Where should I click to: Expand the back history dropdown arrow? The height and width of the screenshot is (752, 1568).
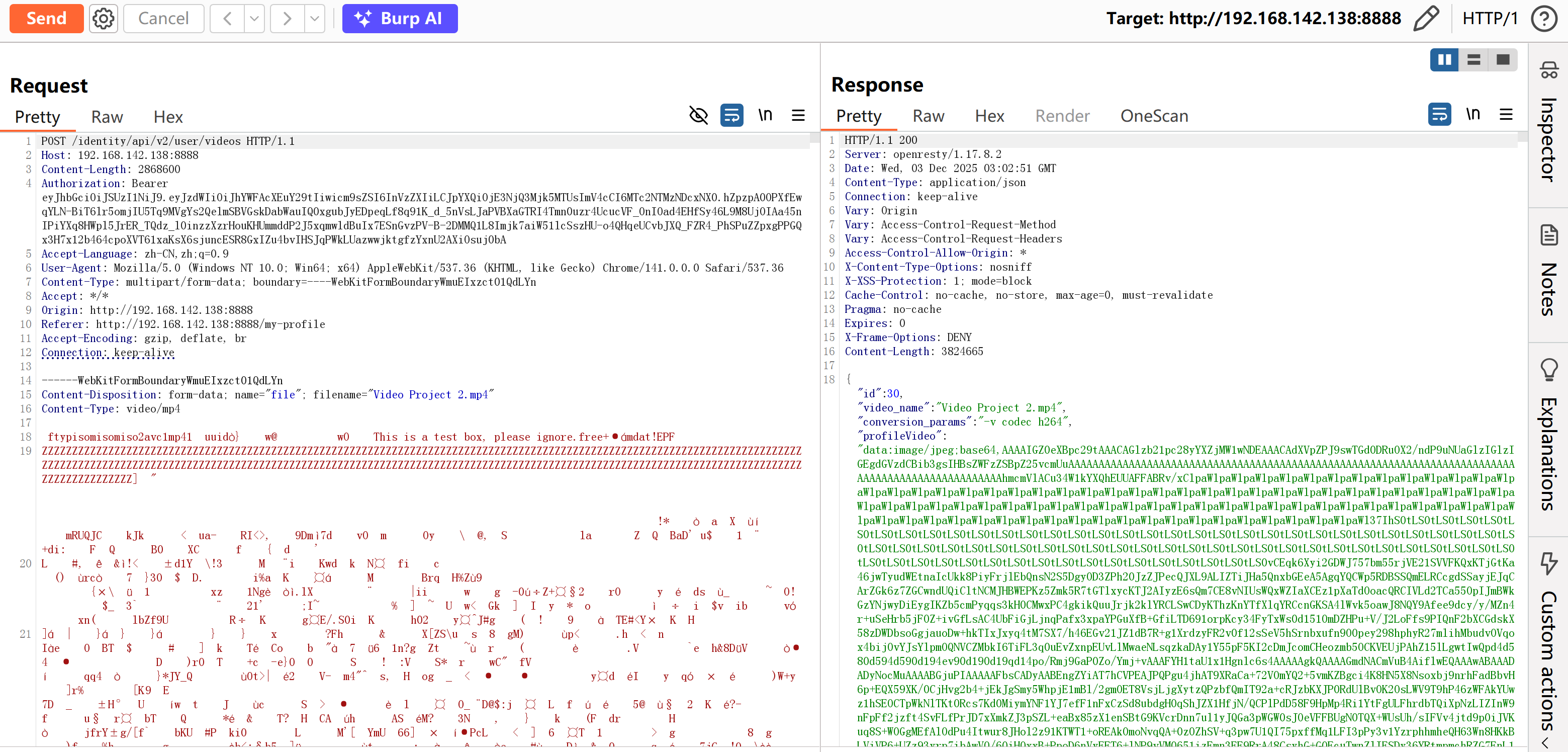click(x=254, y=18)
